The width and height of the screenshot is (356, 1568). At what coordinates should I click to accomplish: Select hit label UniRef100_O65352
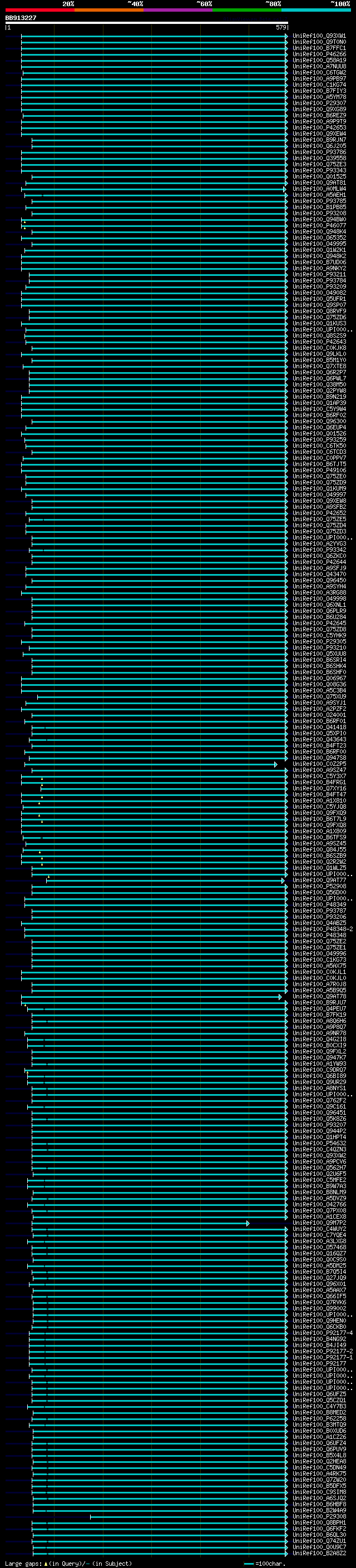pos(319,238)
